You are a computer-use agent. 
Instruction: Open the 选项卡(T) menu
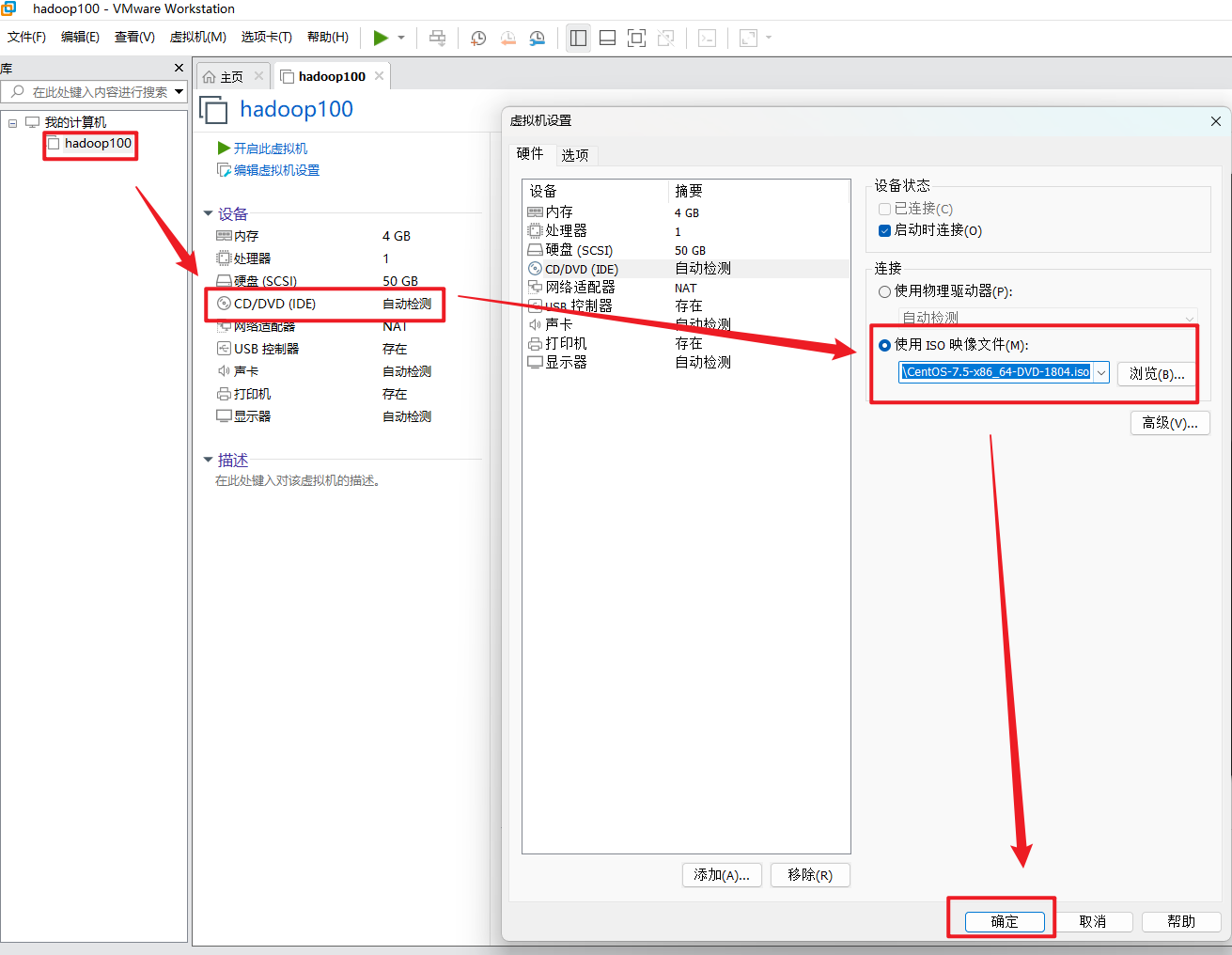[x=266, y=37]
